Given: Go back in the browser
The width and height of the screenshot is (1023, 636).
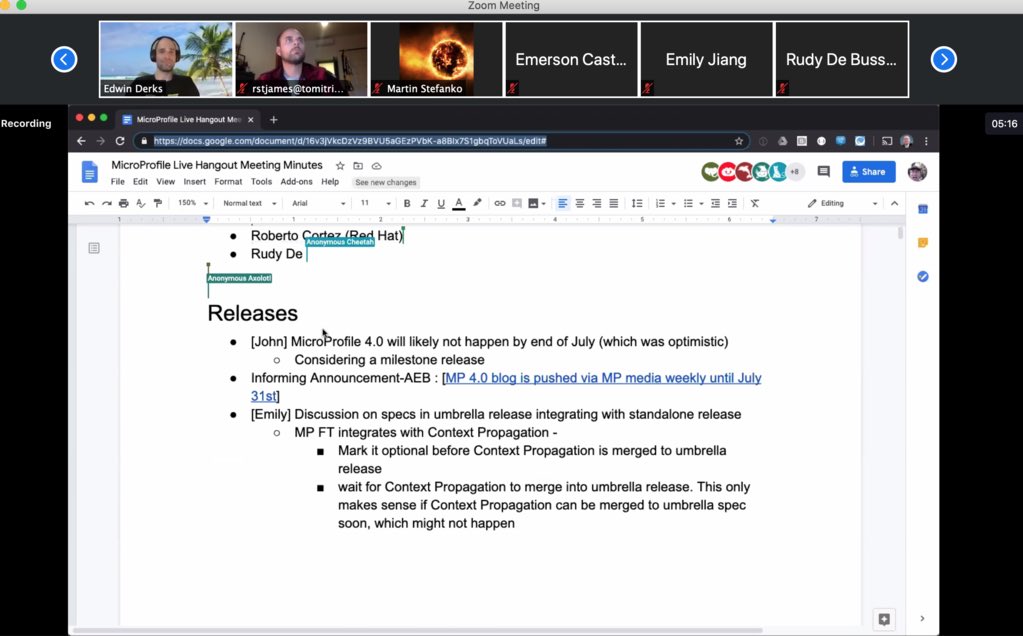Looking at the screenshot, I should [81, 141].
